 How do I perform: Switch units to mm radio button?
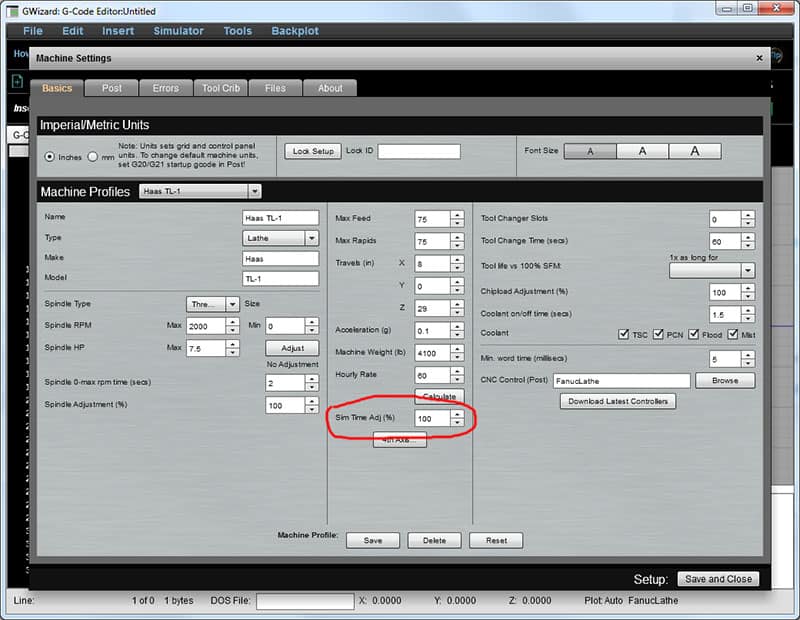pos(92,157)
